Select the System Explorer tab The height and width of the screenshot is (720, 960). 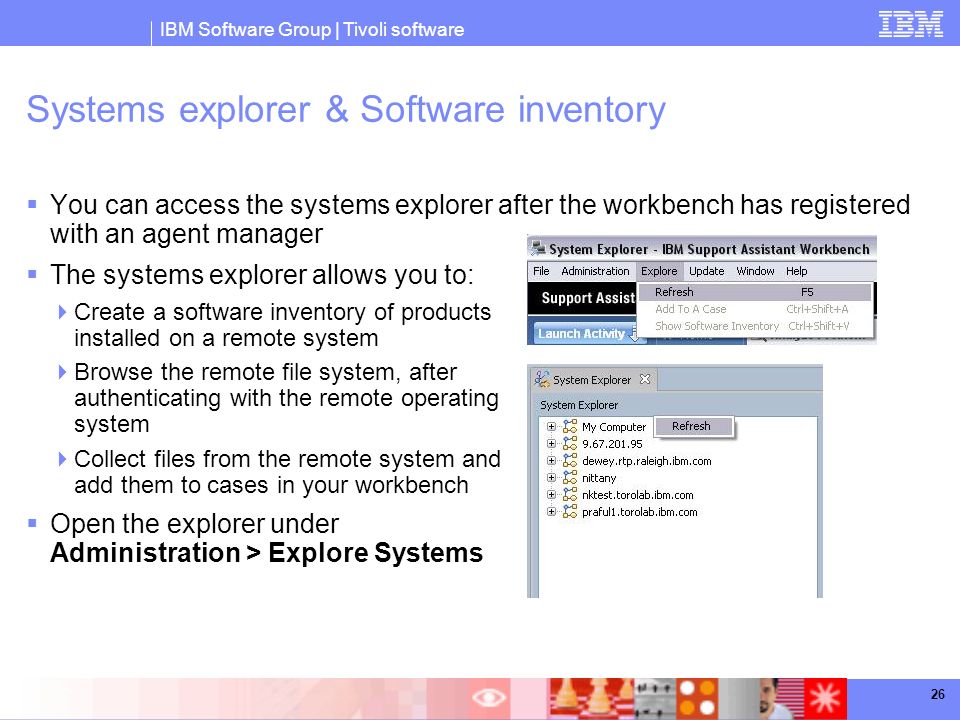(x=591, y=380)
